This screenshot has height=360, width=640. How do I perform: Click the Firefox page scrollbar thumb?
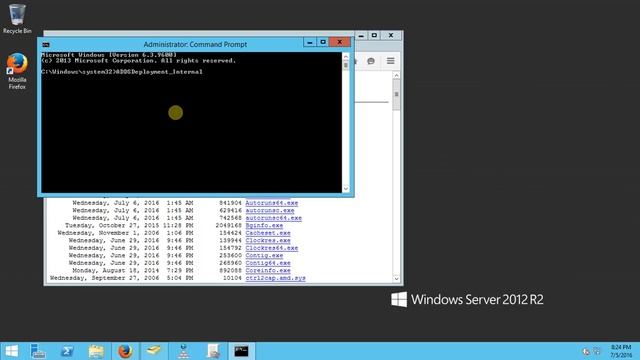[x=396, y=95]
